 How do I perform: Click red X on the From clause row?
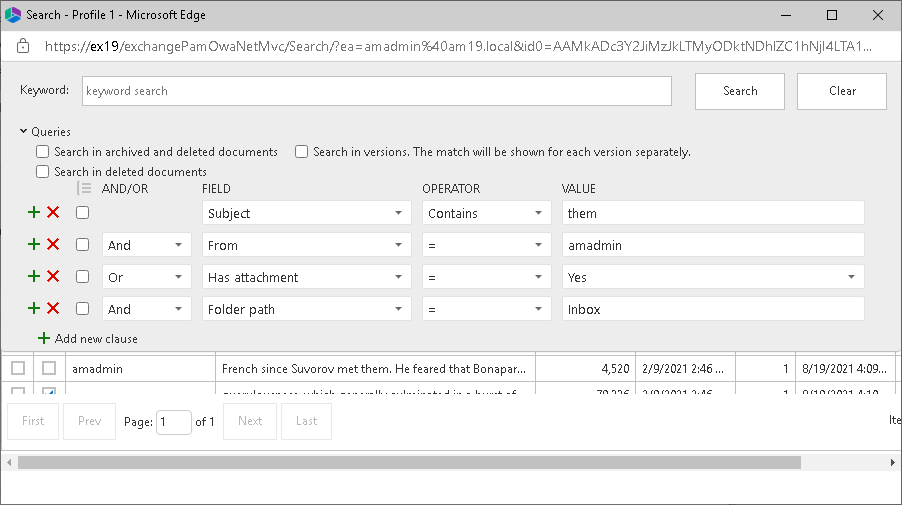[x=53, y=245]
